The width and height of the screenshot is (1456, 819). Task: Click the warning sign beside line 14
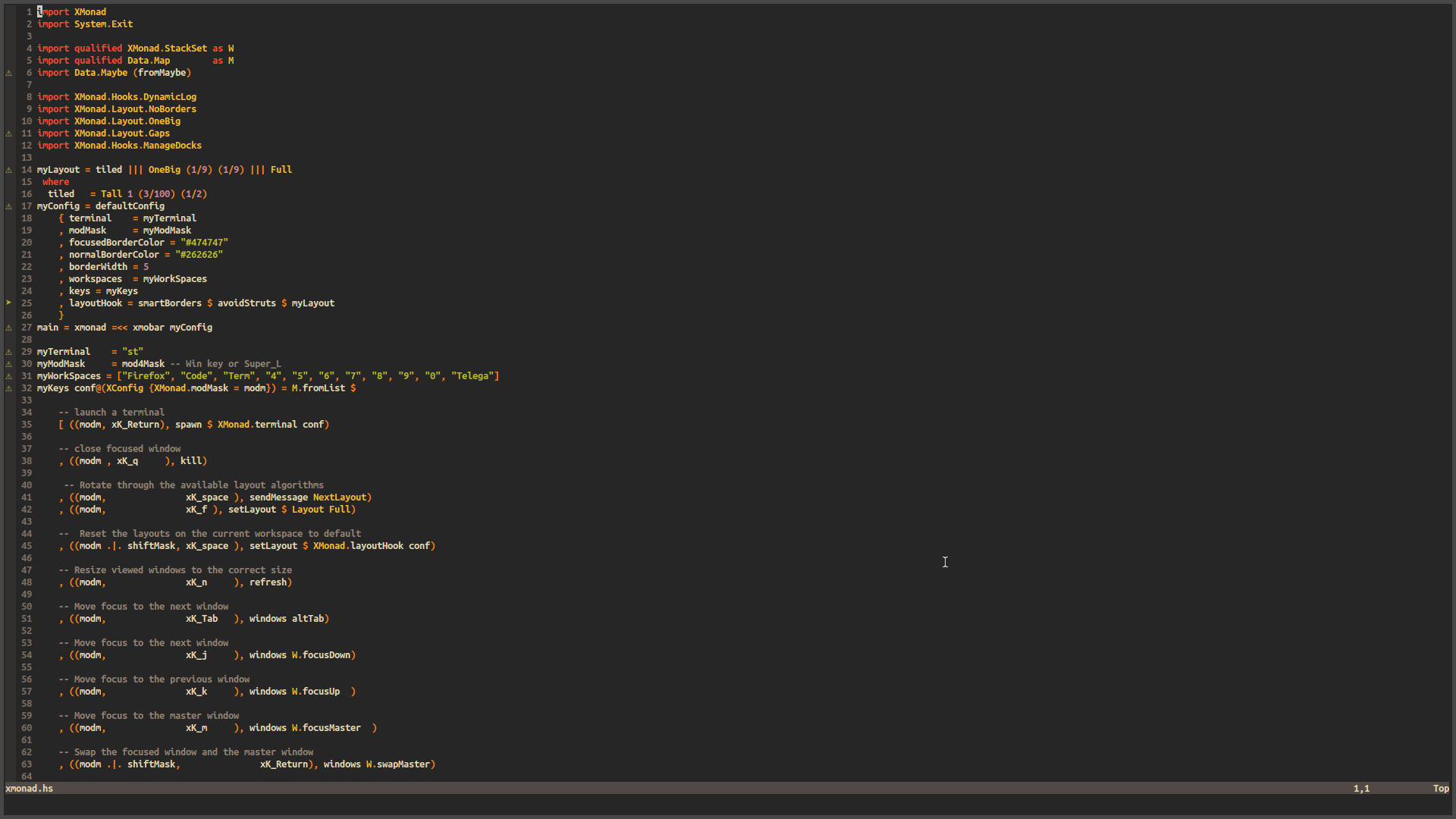click(x=9, y=170)
